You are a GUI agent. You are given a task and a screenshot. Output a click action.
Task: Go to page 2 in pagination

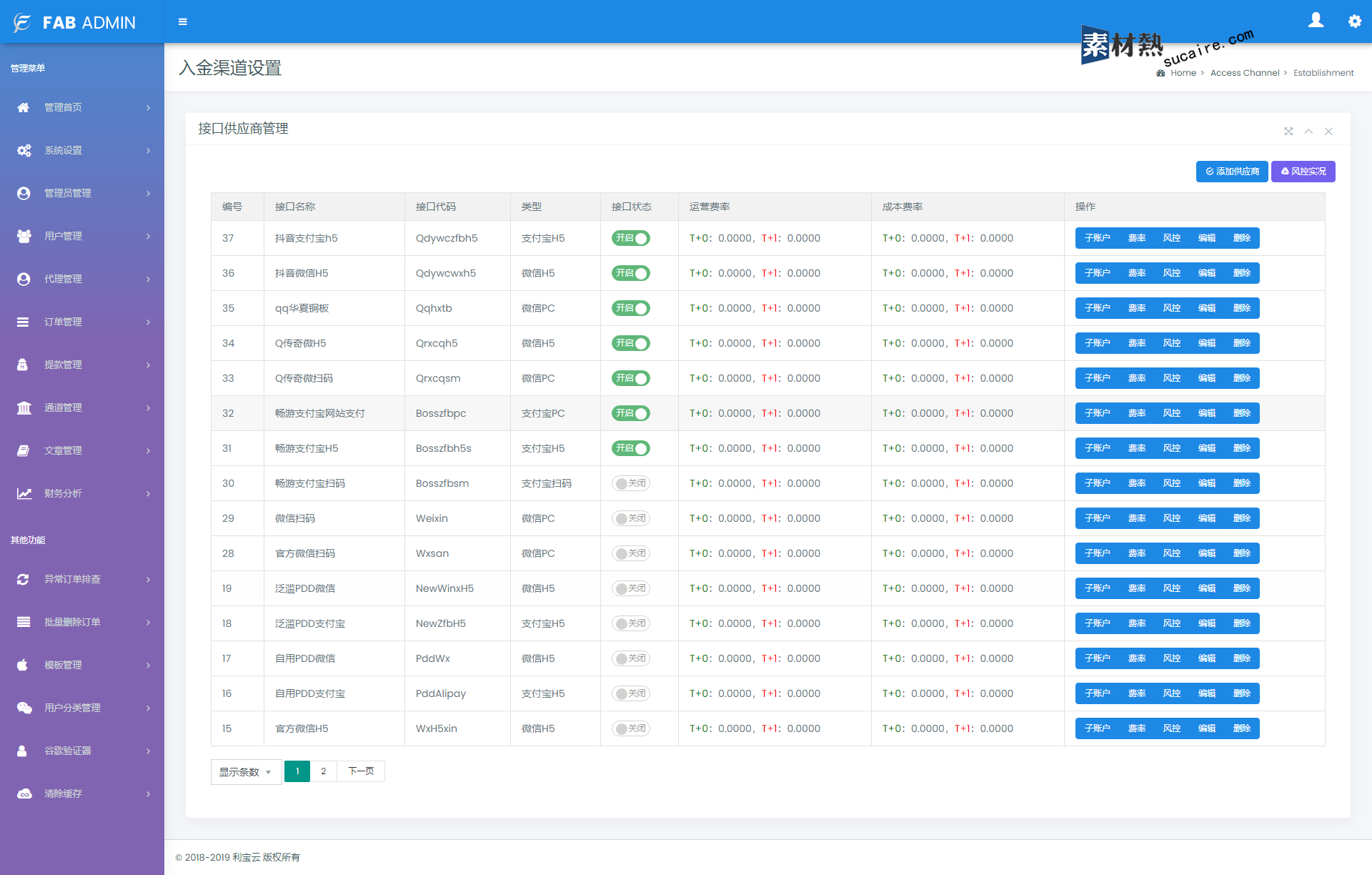coord(324,771)
